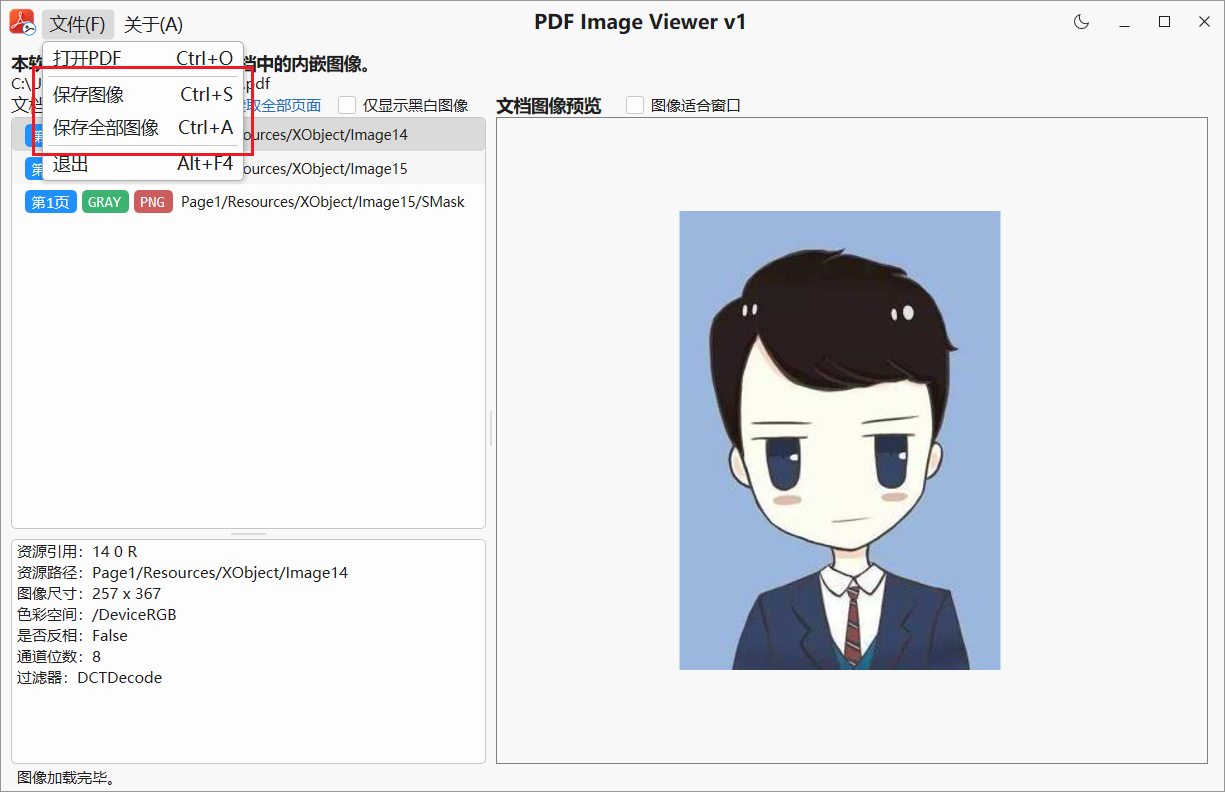Open the 关于(A) menu
This screenshot has height=792, width=1225.
coord(153,24)
